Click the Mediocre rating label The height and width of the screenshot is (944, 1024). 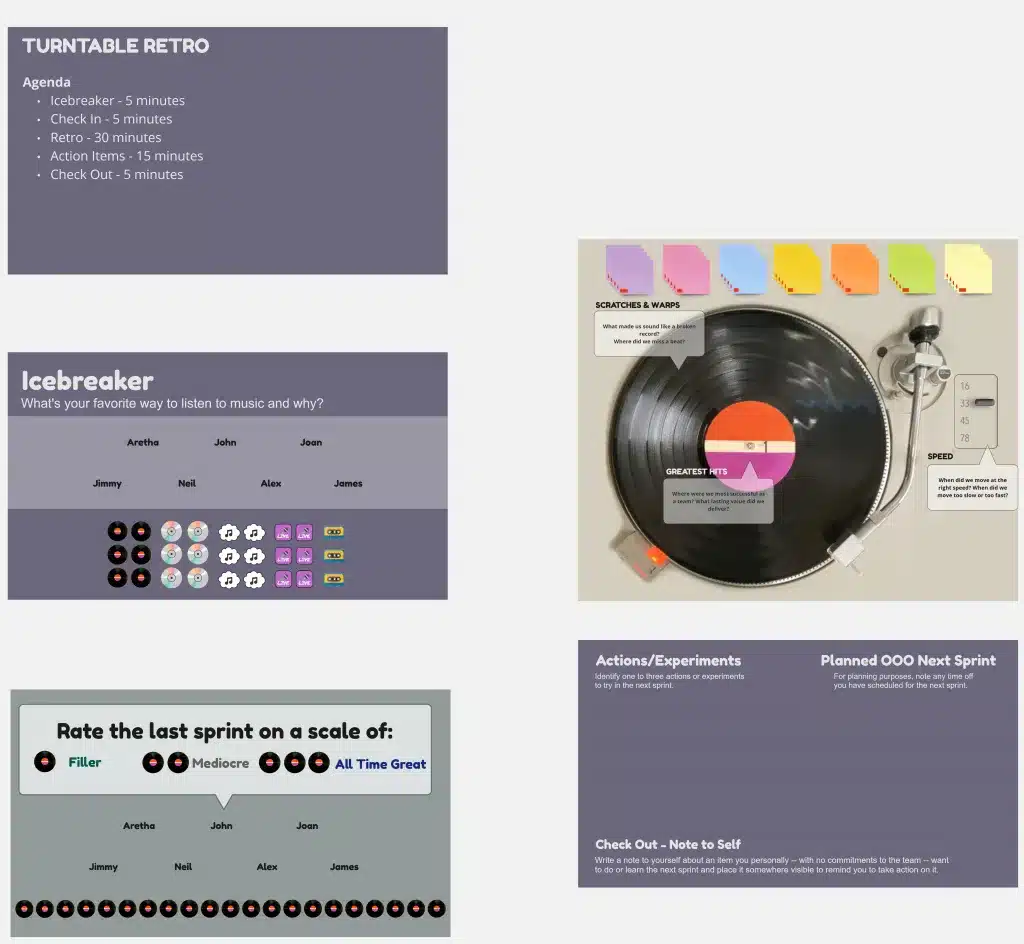pyautogui.click(x=220, y=763)
